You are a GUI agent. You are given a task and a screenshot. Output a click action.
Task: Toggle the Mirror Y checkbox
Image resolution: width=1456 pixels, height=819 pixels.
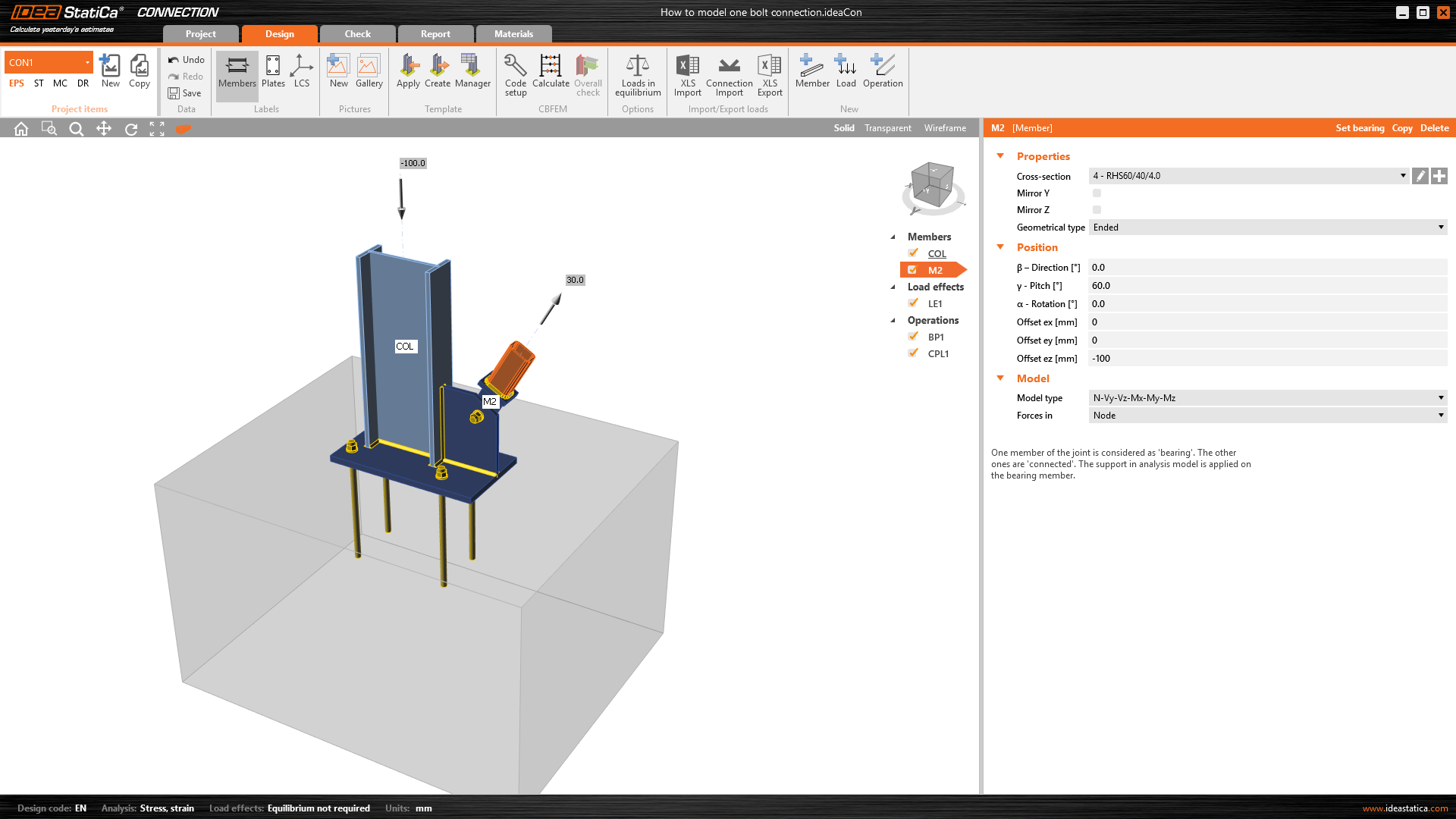pos(1097,193)
